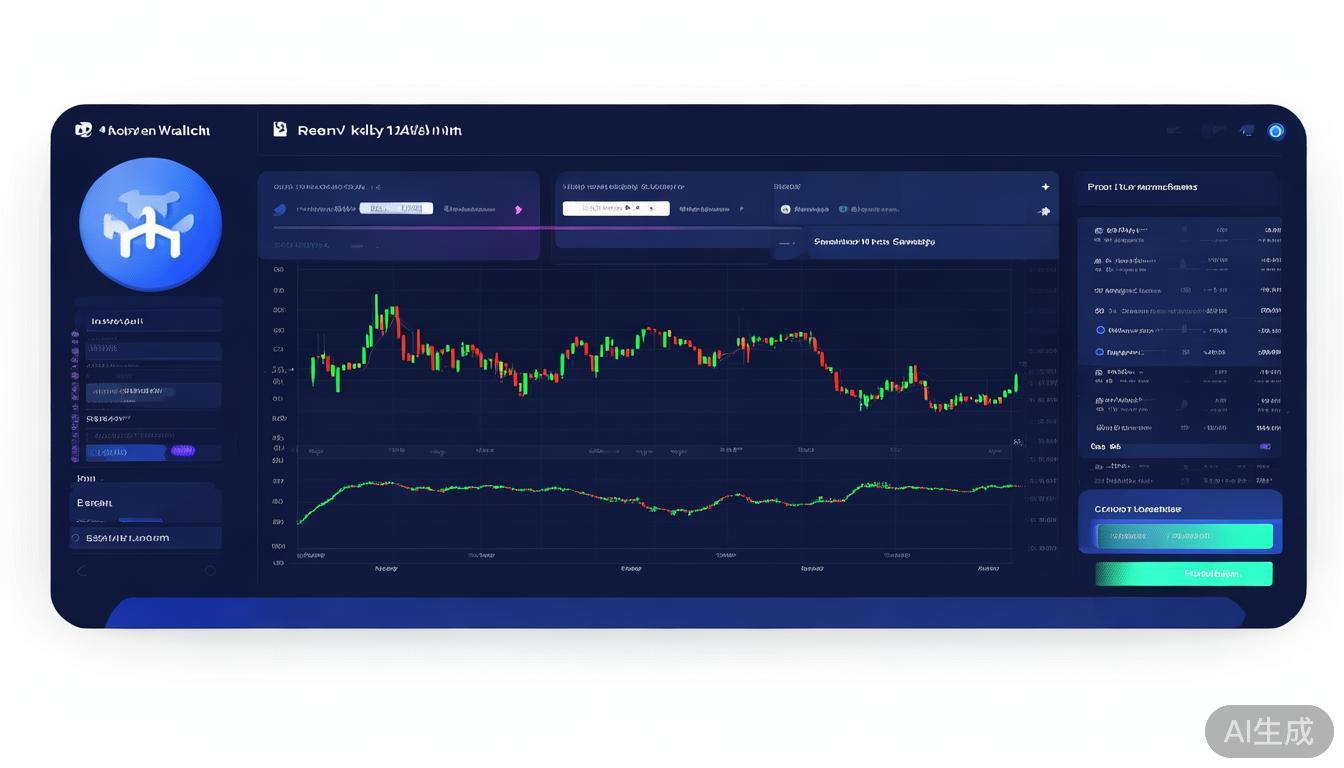The image size is (1344, 768).
Task: Click the swap arrow icon in the exchange panel
Action: pyautogui.click(x=1044, y=211)
